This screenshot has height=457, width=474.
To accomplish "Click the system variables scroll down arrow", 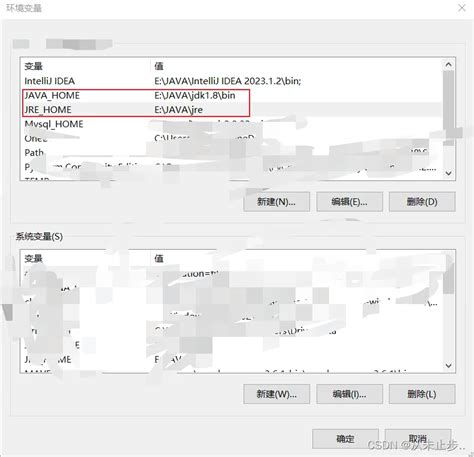I will click(x=449, y=366).
